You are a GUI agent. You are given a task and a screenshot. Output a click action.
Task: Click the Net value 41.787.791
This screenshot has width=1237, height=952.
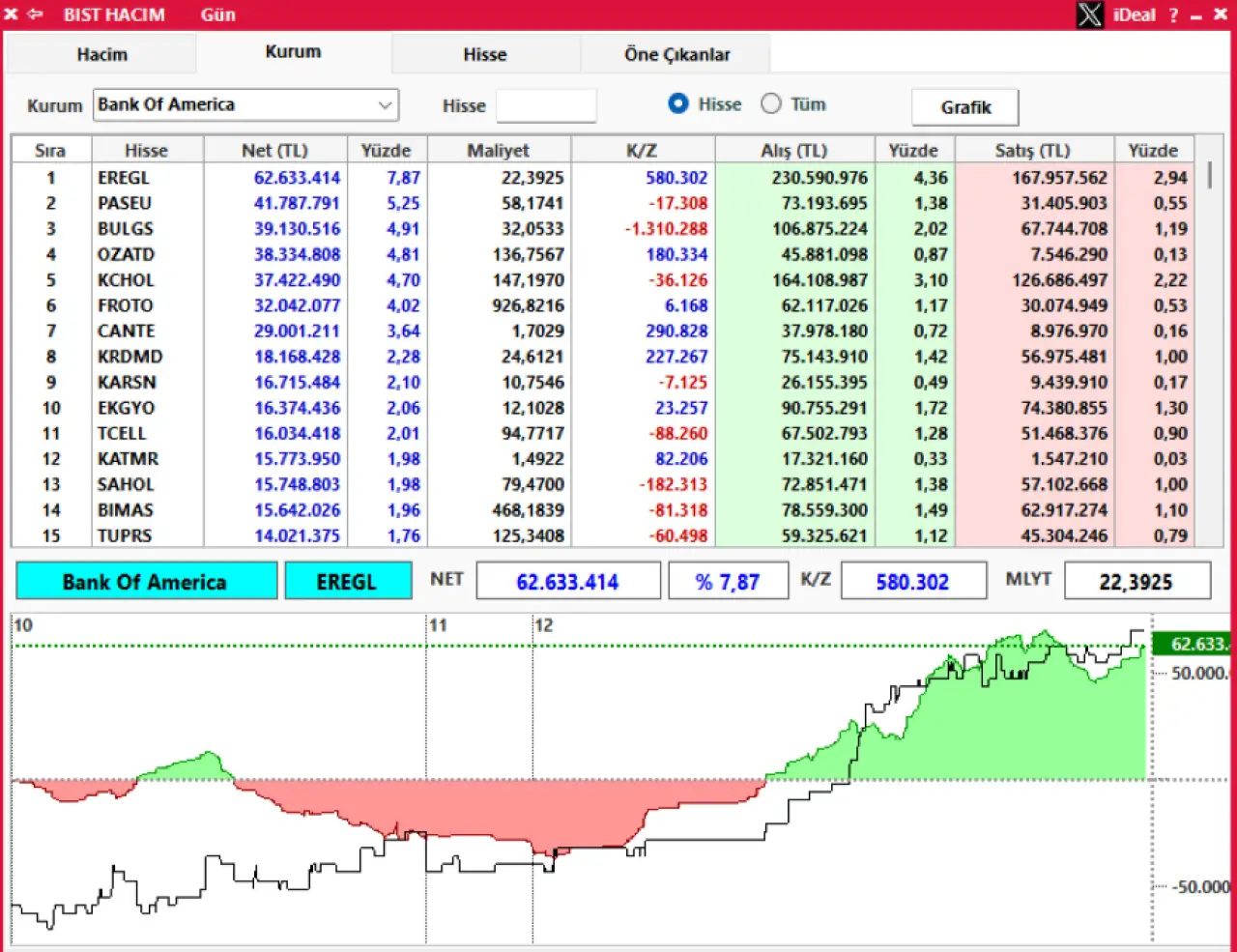point(297,203)
